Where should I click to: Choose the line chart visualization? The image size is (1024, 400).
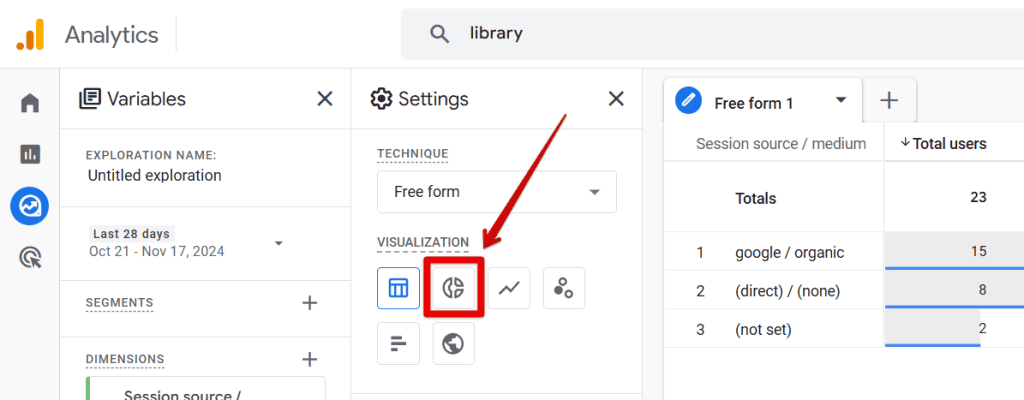point(509,288)
